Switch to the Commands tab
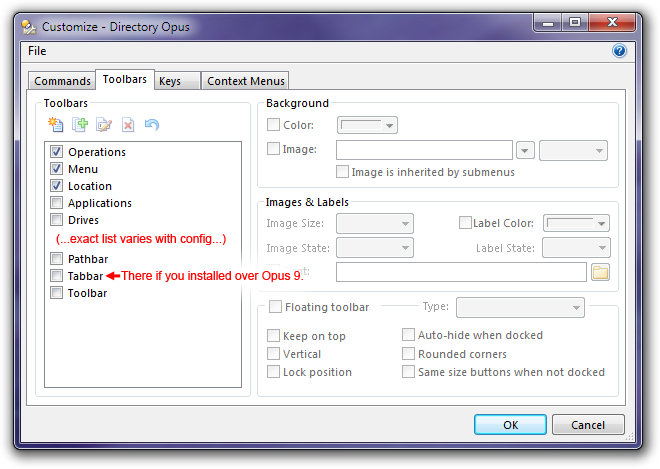Screen dimensions: 660x469 (x=62, y=81)
